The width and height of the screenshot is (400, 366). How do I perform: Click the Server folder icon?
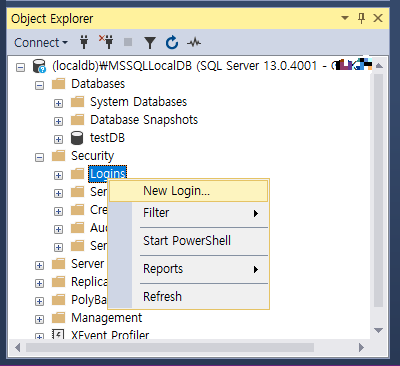(x=59, y=264)
